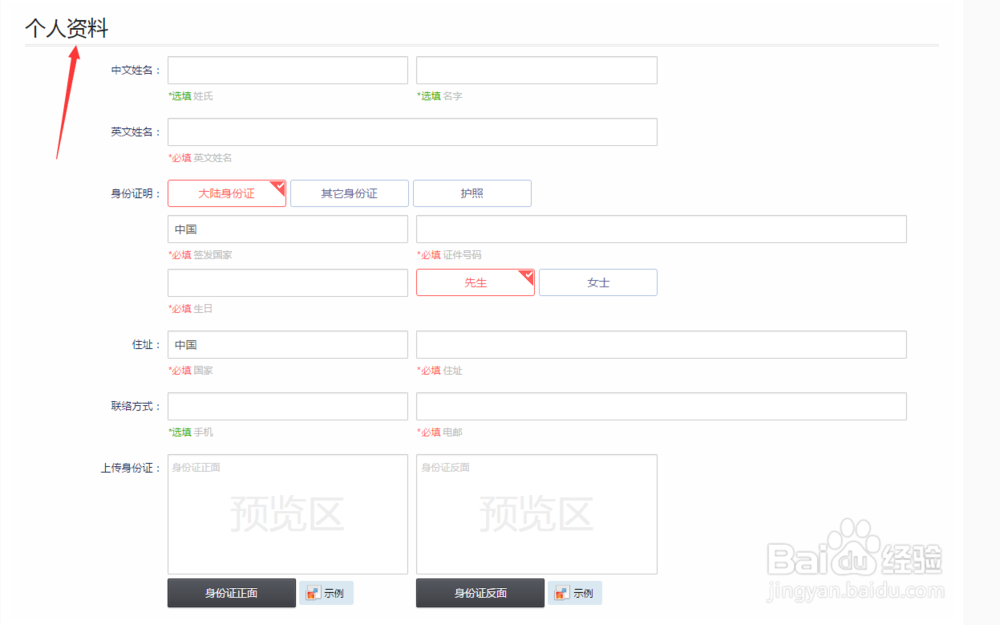
Task: Click the 中文姓名 label
Action: [x=135, y=70]
